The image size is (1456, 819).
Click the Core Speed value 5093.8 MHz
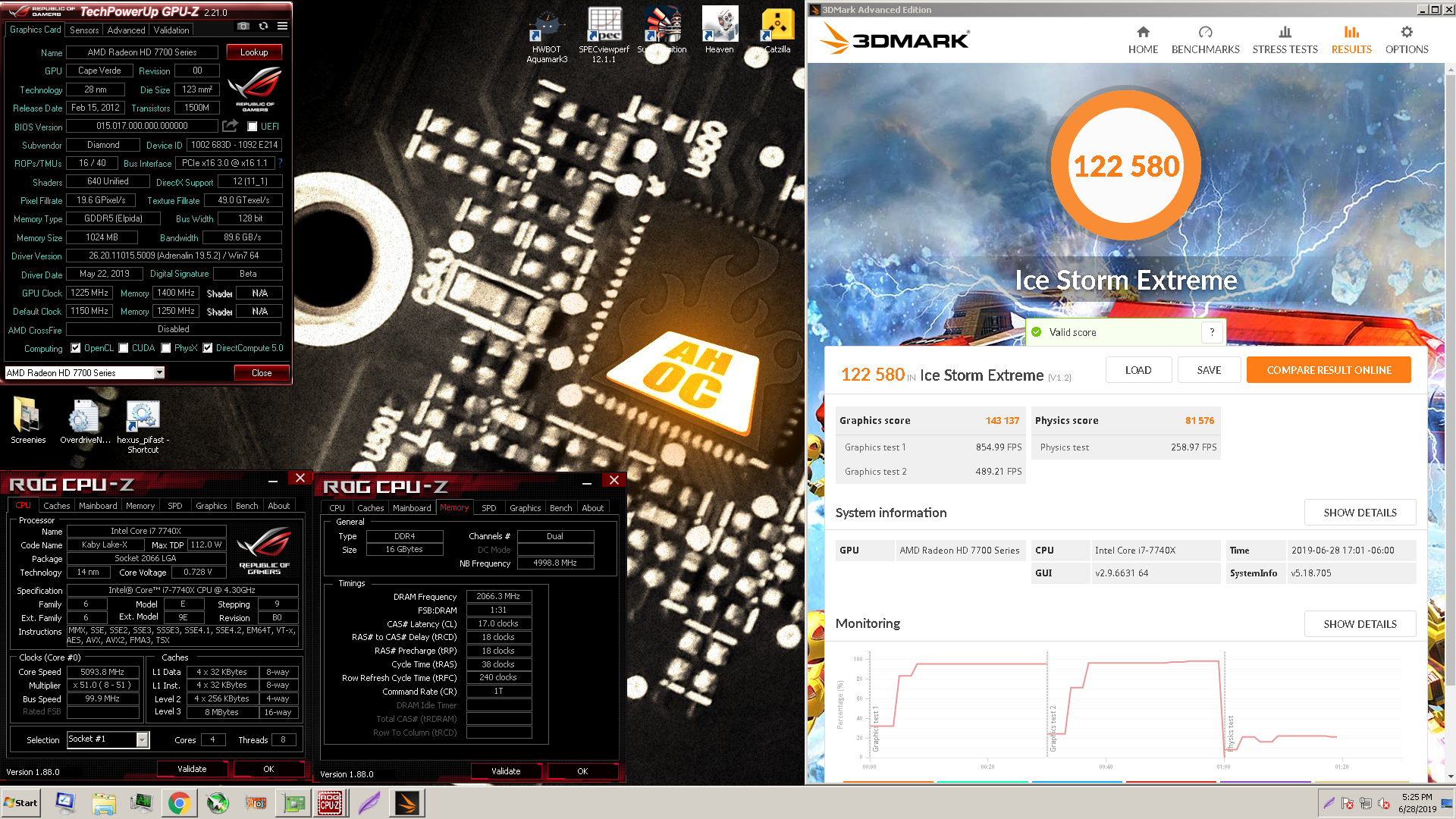click(x=102, y=672)
